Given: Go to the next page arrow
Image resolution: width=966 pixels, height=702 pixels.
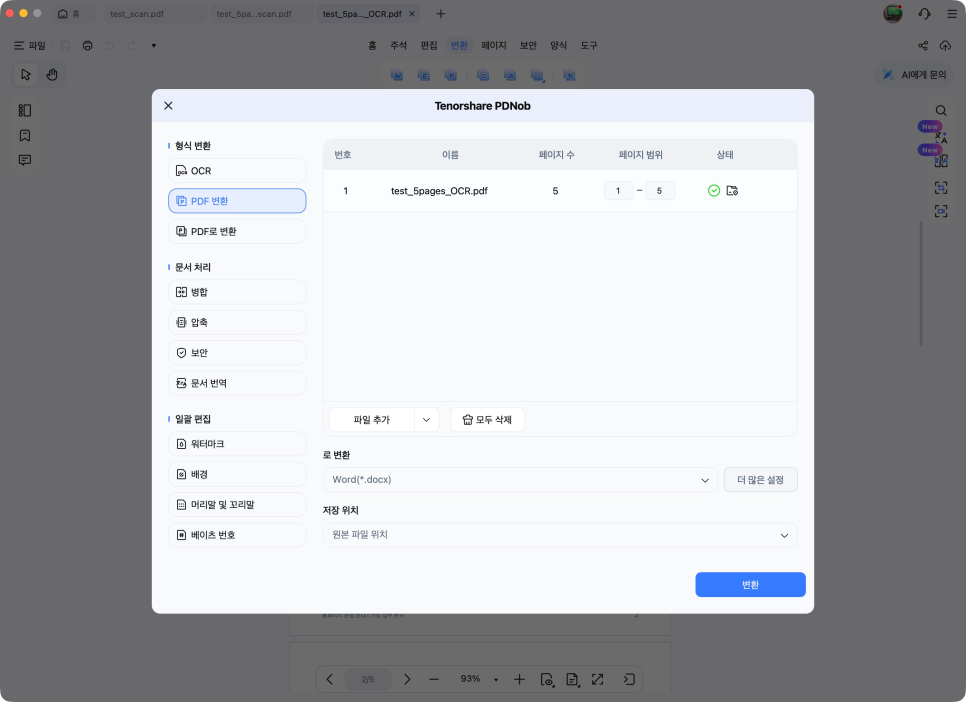Looking at the screenshot, I should click(x=407, y=679).
